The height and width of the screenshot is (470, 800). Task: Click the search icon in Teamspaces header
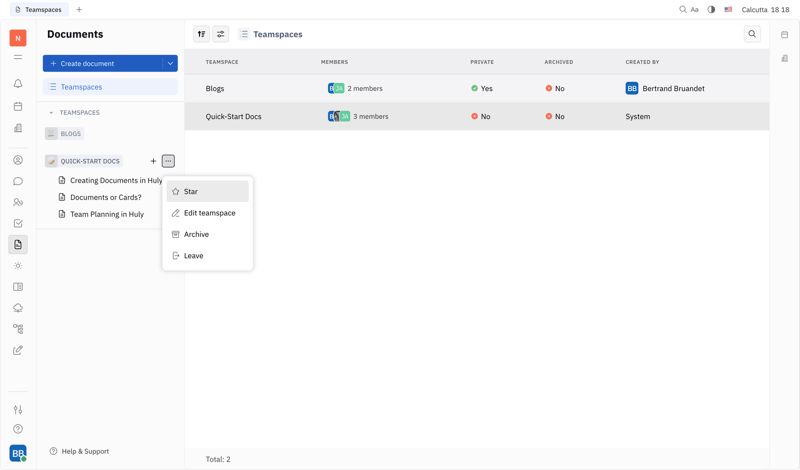(752, 34)
